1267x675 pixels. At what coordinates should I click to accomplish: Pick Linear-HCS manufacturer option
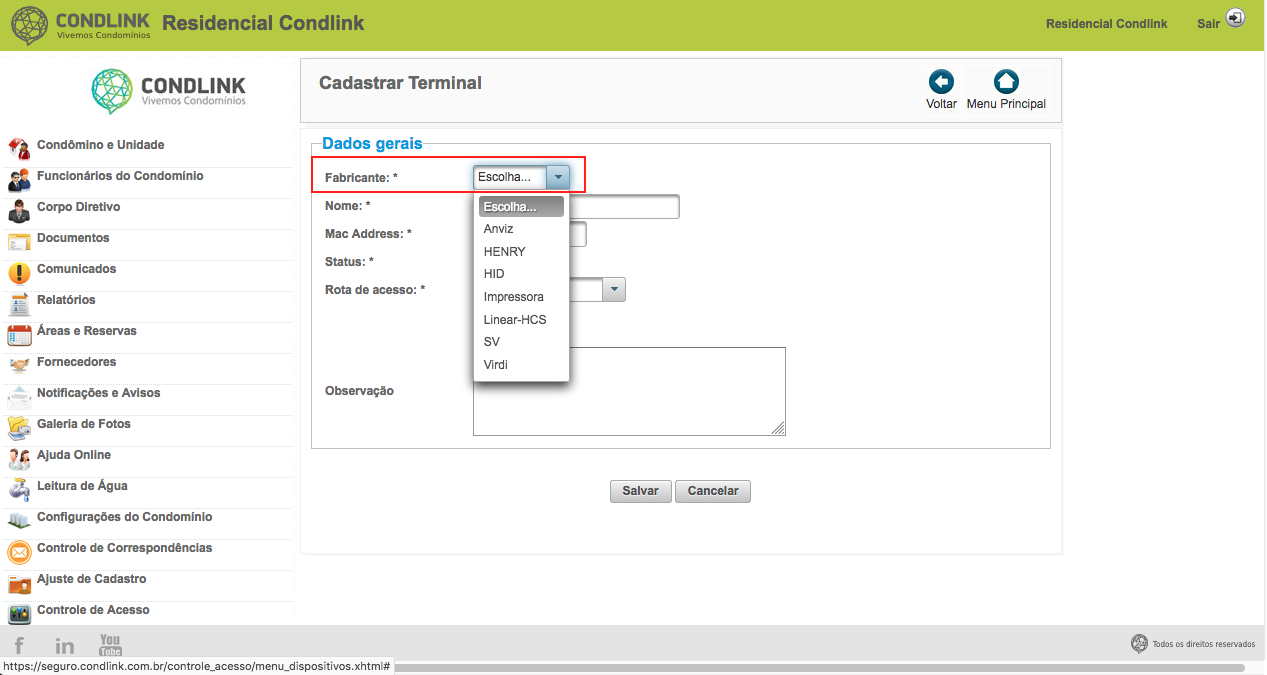pyautogui.click(x=521, y=320)
